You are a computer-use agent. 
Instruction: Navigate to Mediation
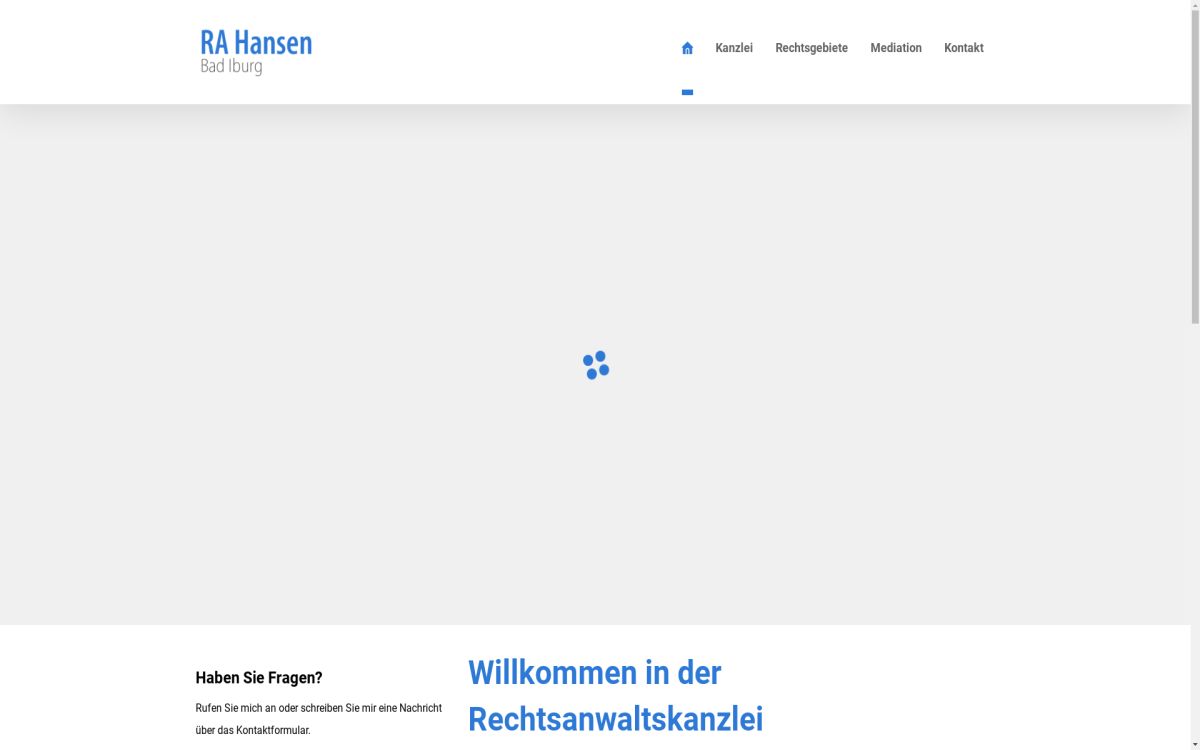point(896,47)
